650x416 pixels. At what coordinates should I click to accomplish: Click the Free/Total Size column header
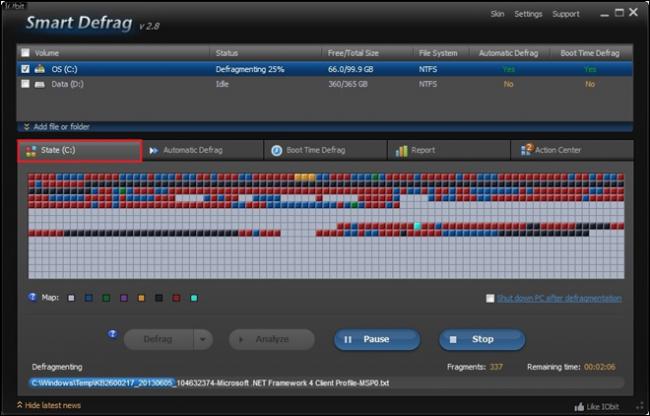click(x=353, y=53)
